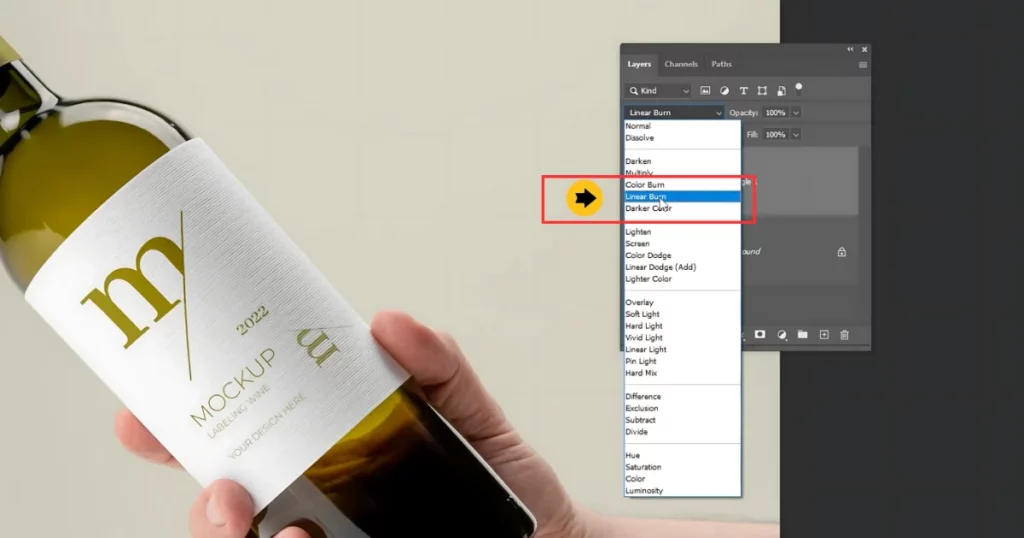Filter layers by type layer icon
The image size is (1024, 538).
click(x=743, y=91)
